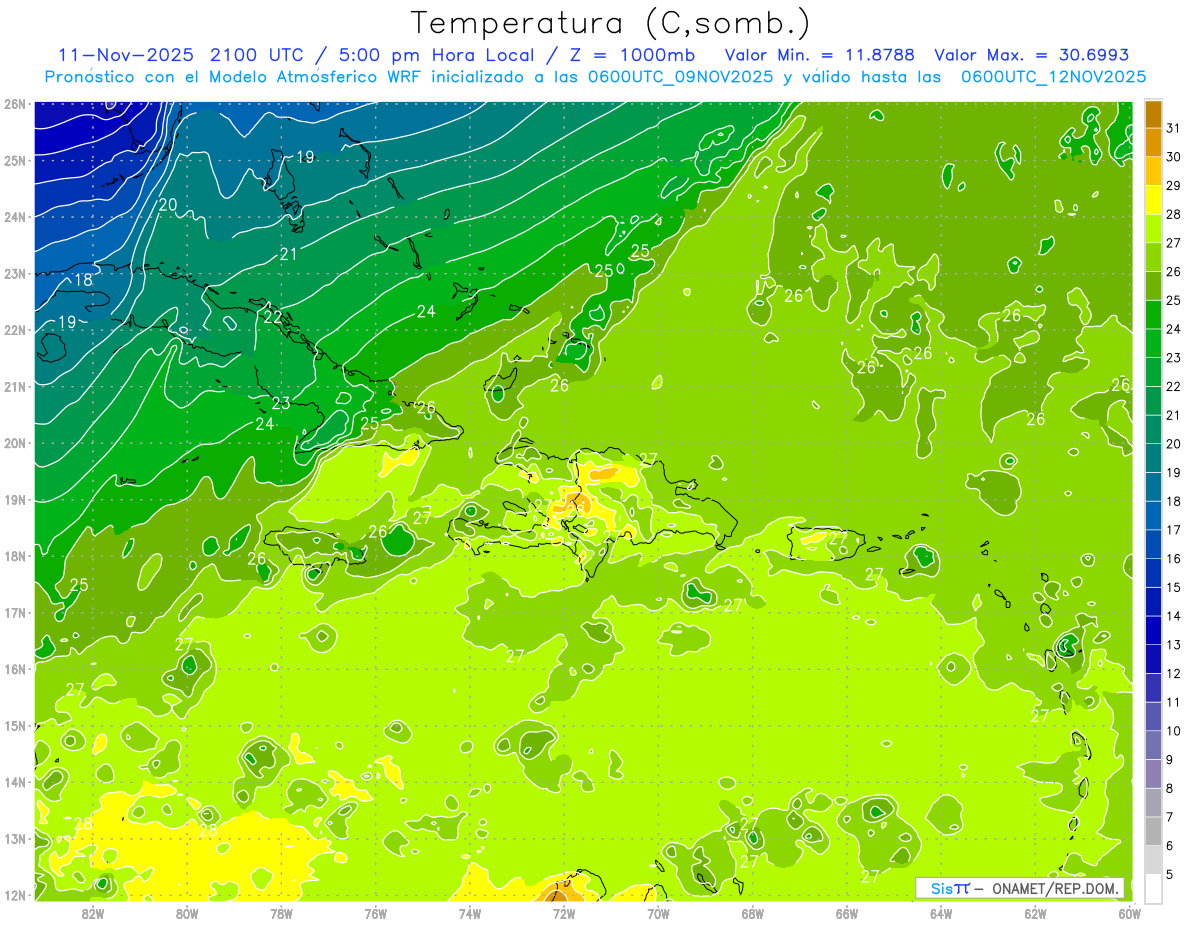Click legend scale value "29"
1200x927 pixels.
1173,186
